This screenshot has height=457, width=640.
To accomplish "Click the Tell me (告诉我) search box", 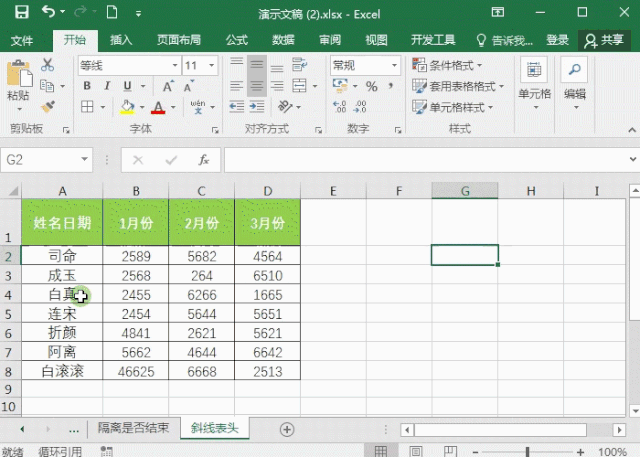I will click(x=505, y=40).
